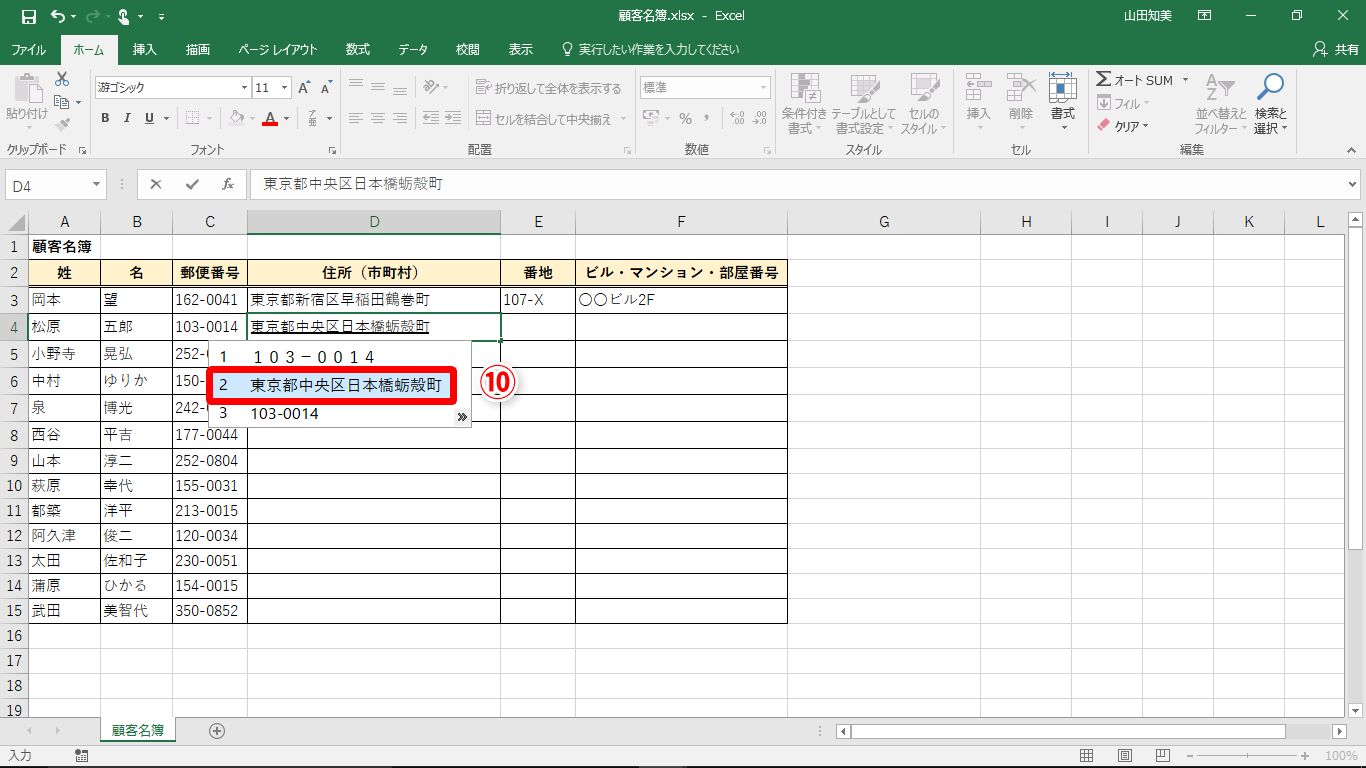Screen dimensions: 1366x768
Task: Open the Name Box dropdown arrow
Action: (97, 185)
